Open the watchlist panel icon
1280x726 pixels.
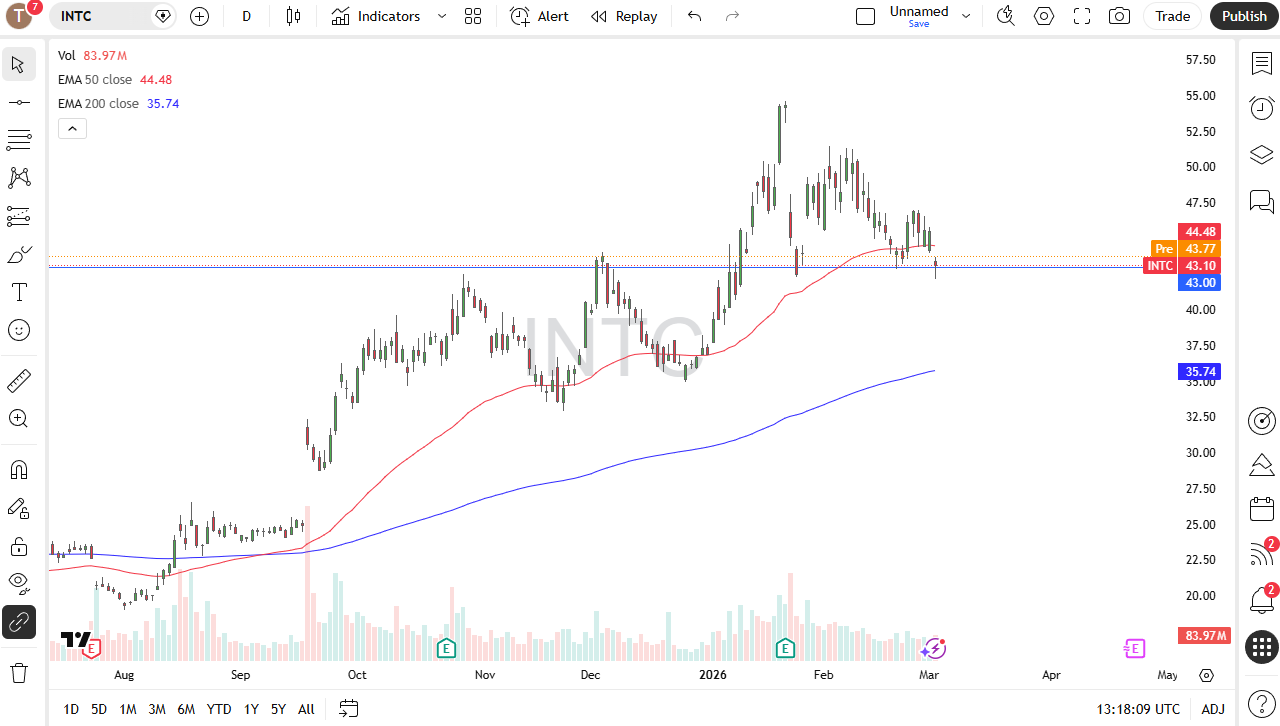point(1262,64)
